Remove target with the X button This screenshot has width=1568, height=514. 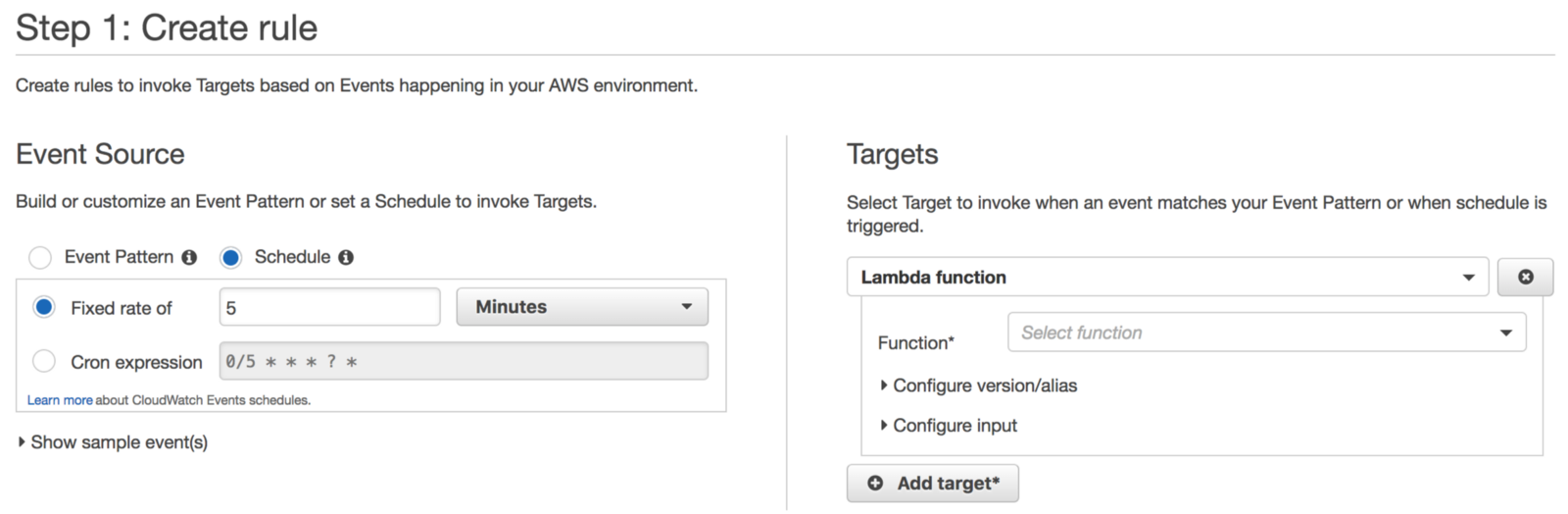click(1525, 277)
